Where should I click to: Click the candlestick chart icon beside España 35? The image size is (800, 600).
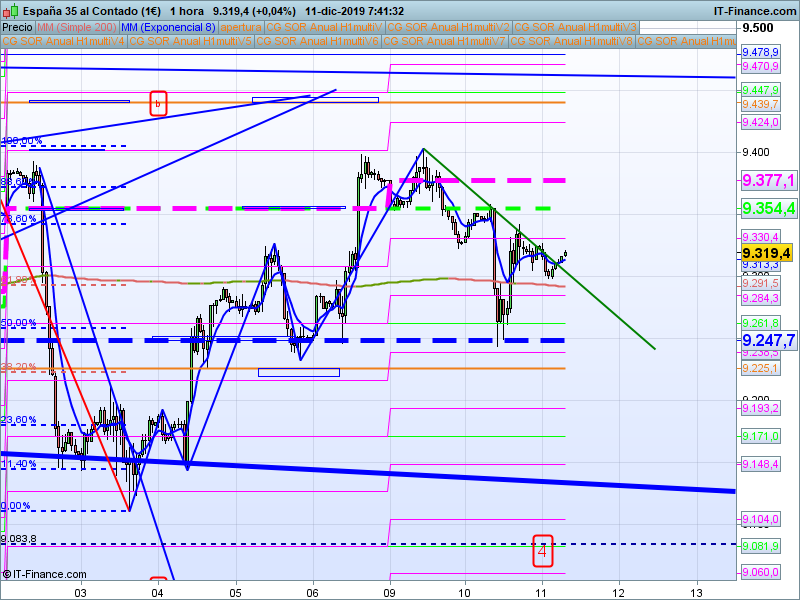tap(10, 10)
